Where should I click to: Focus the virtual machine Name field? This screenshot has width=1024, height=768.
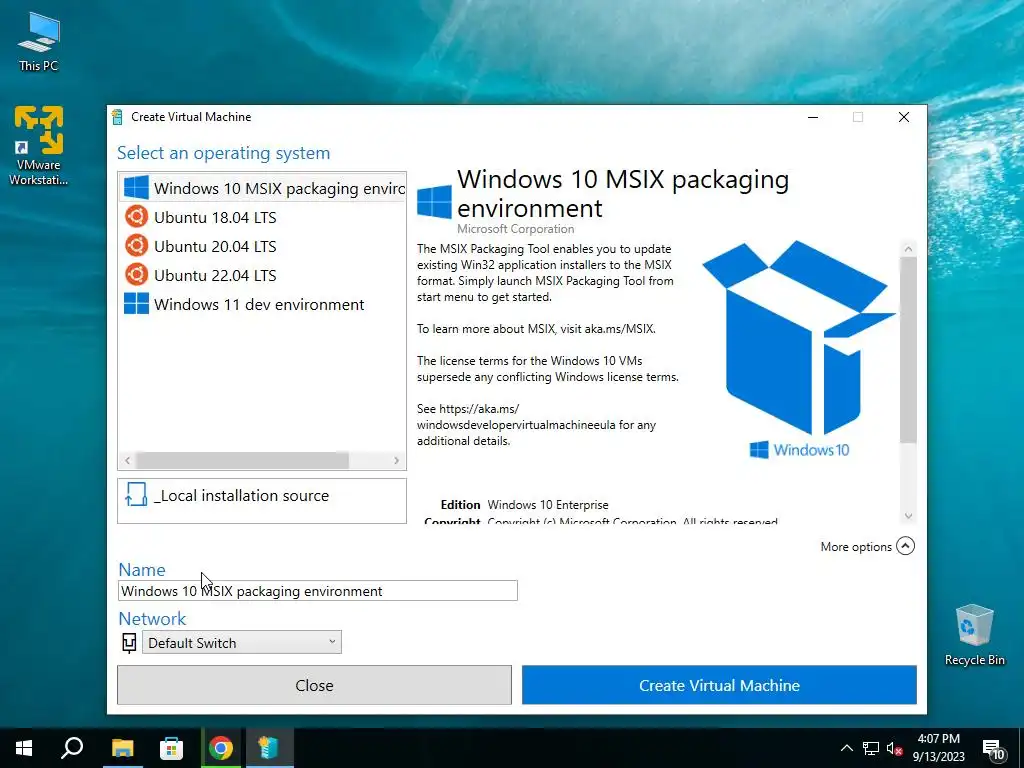point(318,590)
